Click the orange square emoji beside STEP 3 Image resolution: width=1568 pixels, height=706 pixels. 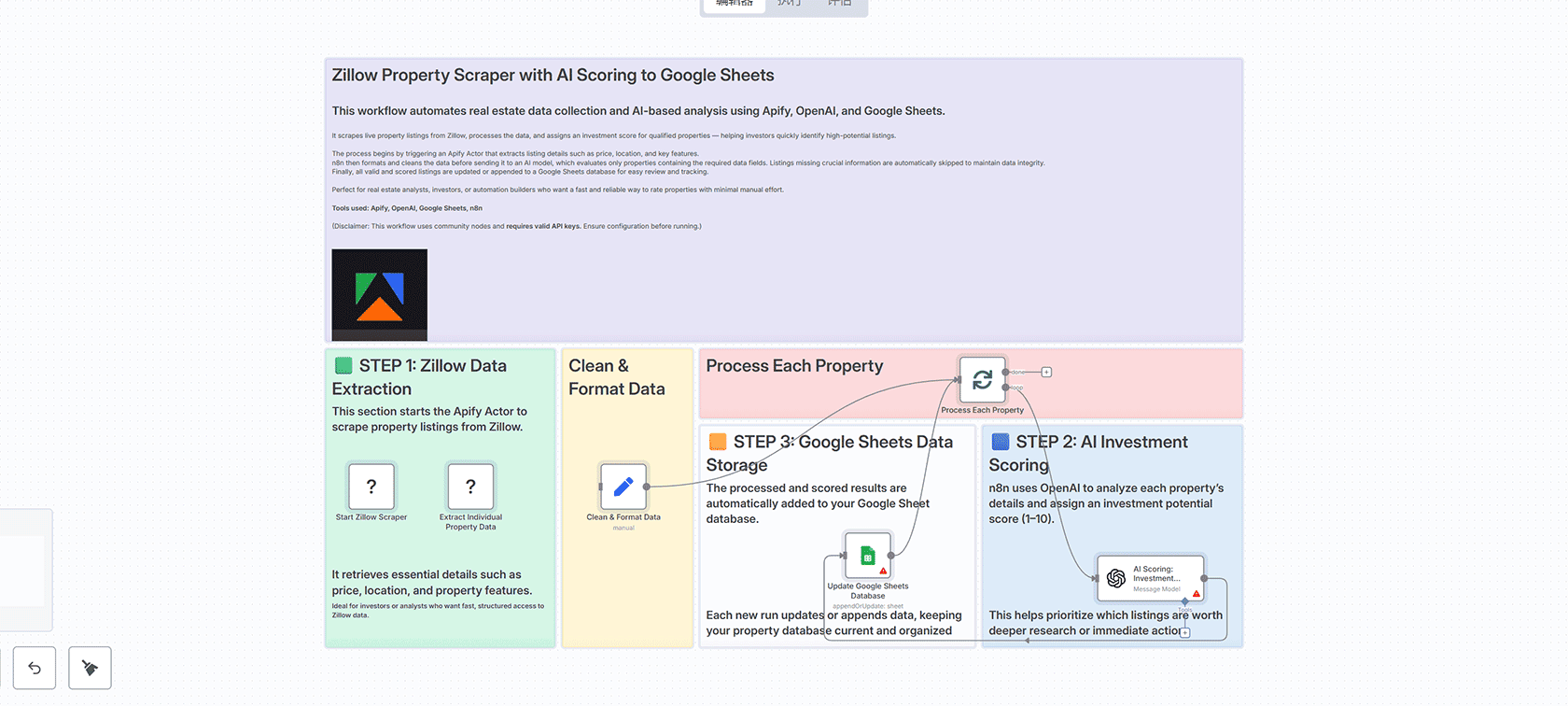pyautogui.click(x=718, y=442)
